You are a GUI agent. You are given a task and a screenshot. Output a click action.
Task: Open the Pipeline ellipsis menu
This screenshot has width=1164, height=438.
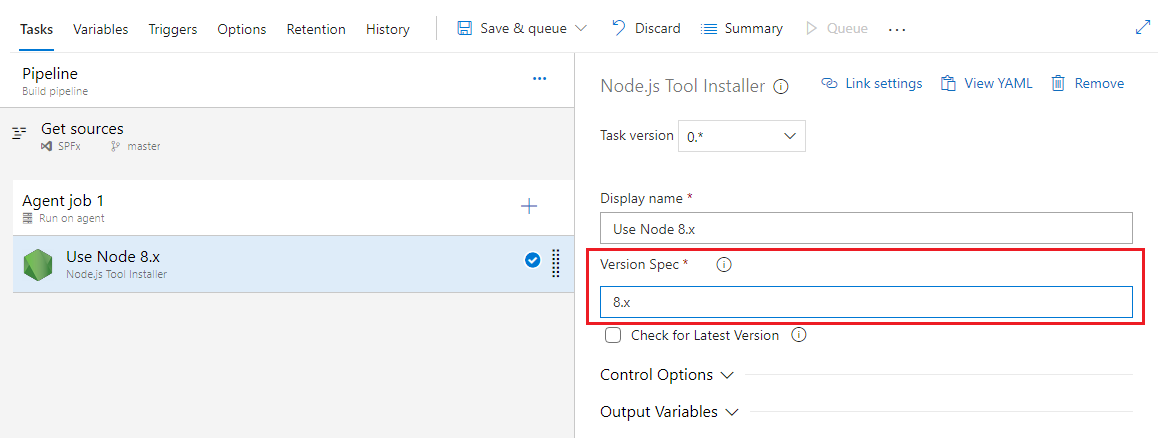coord(539,78)
